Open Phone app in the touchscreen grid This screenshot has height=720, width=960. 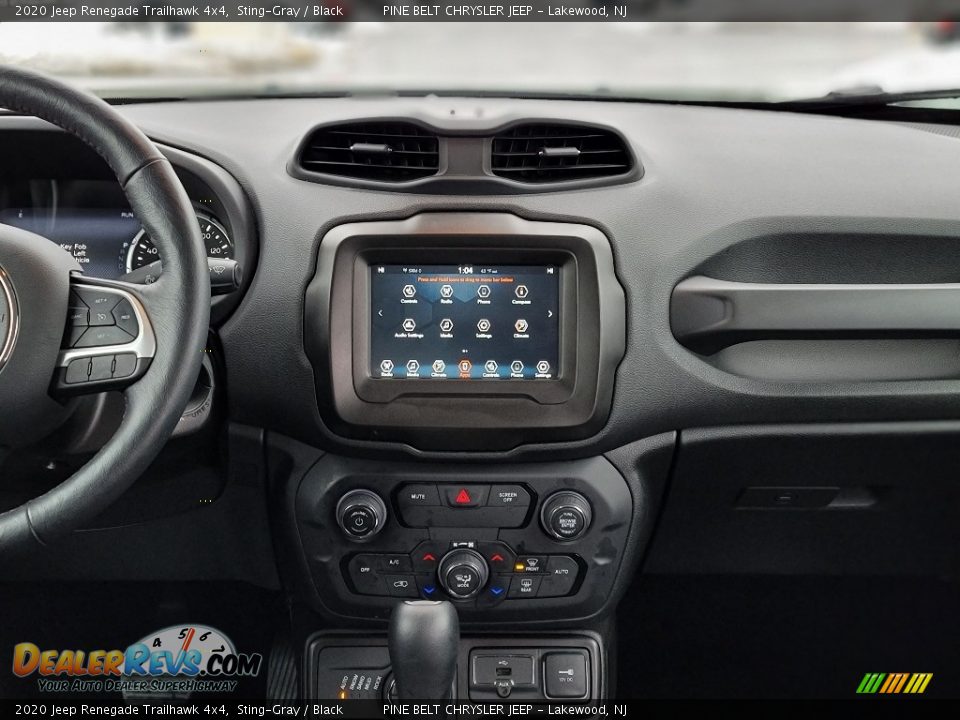coord(484,293)
